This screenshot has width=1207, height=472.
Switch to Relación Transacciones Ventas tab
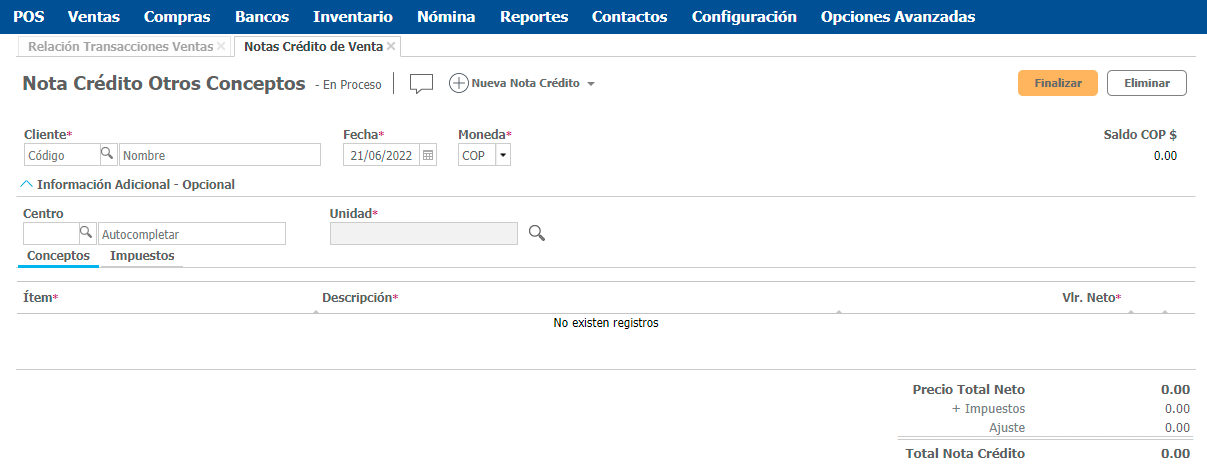click(120, 47)
